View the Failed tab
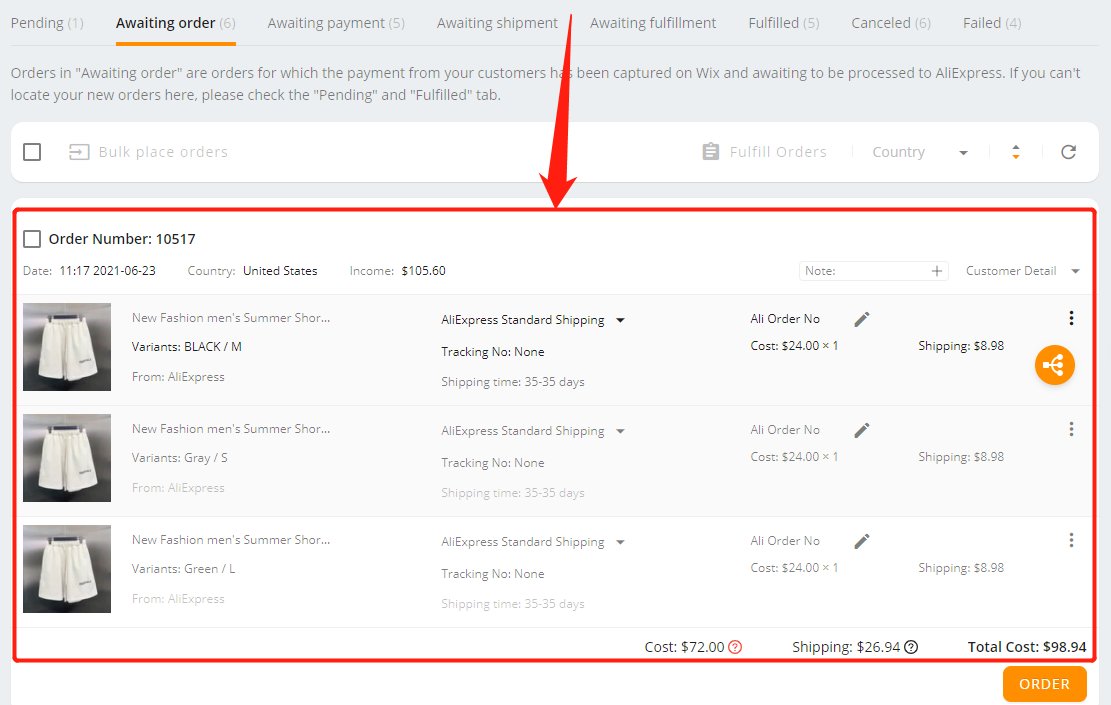1111x705 pixels. (x=992, y=23)
